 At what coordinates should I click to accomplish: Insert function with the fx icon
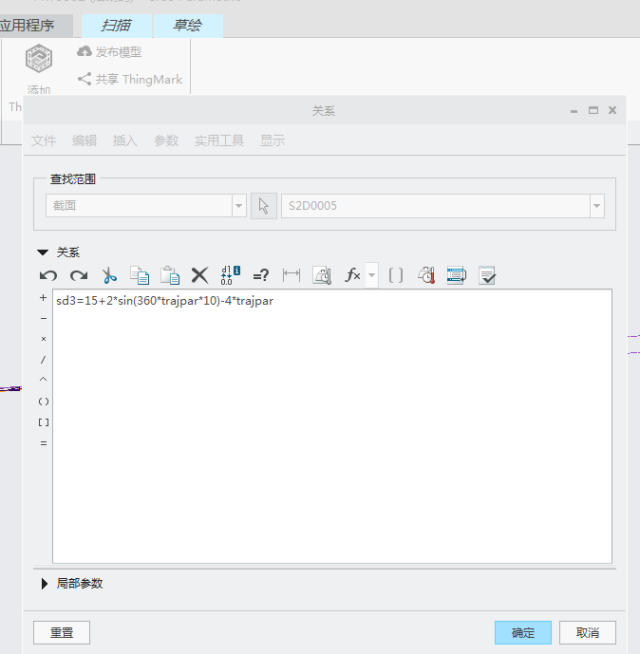[353, 275]
